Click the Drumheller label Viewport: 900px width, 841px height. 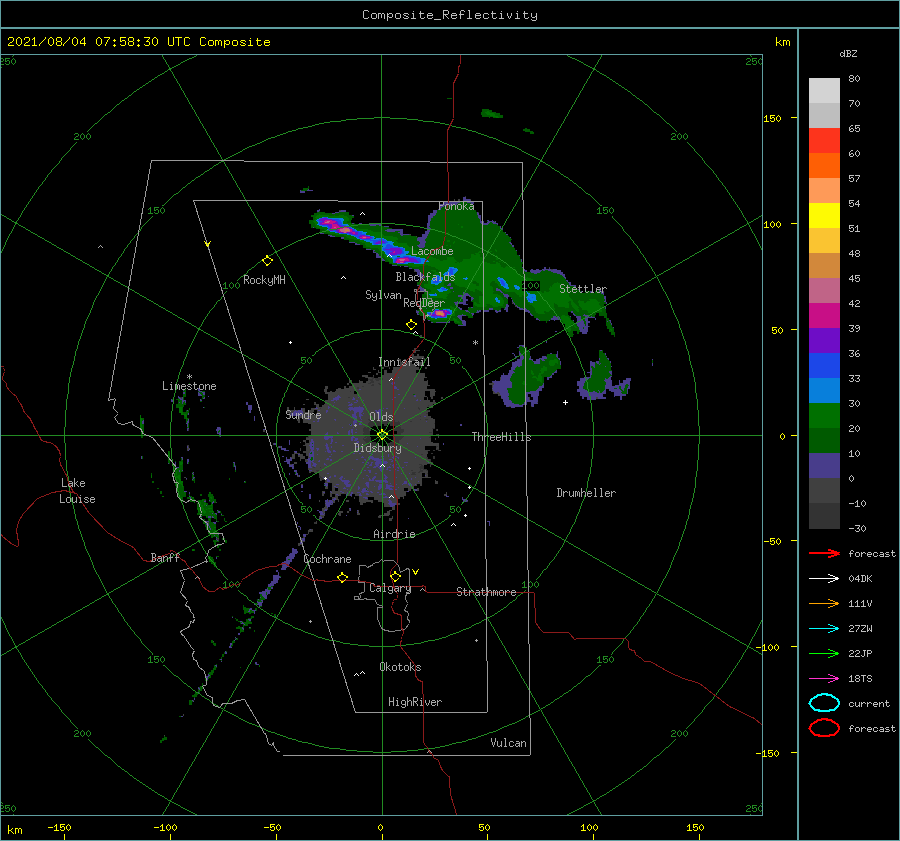pyautogui.click(x=586, y=493)
